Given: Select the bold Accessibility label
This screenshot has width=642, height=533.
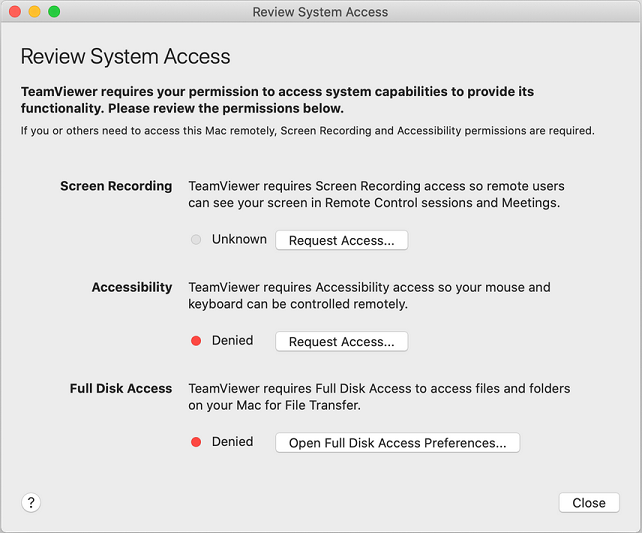Looking at the screenshot, I should (132, 287).
